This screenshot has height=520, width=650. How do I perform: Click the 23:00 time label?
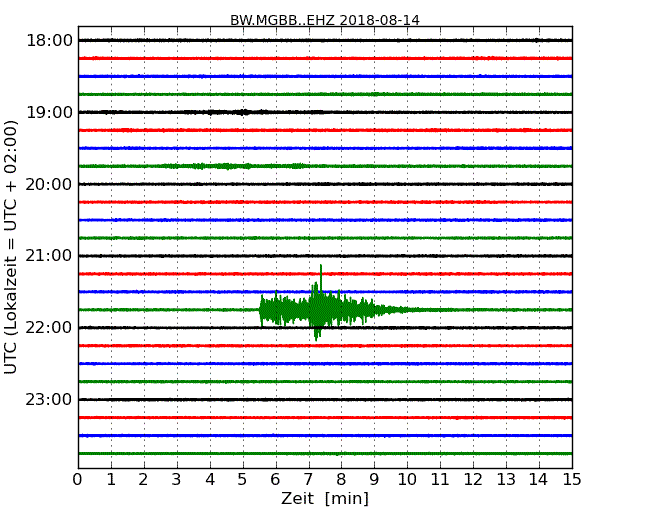(49, 399)
